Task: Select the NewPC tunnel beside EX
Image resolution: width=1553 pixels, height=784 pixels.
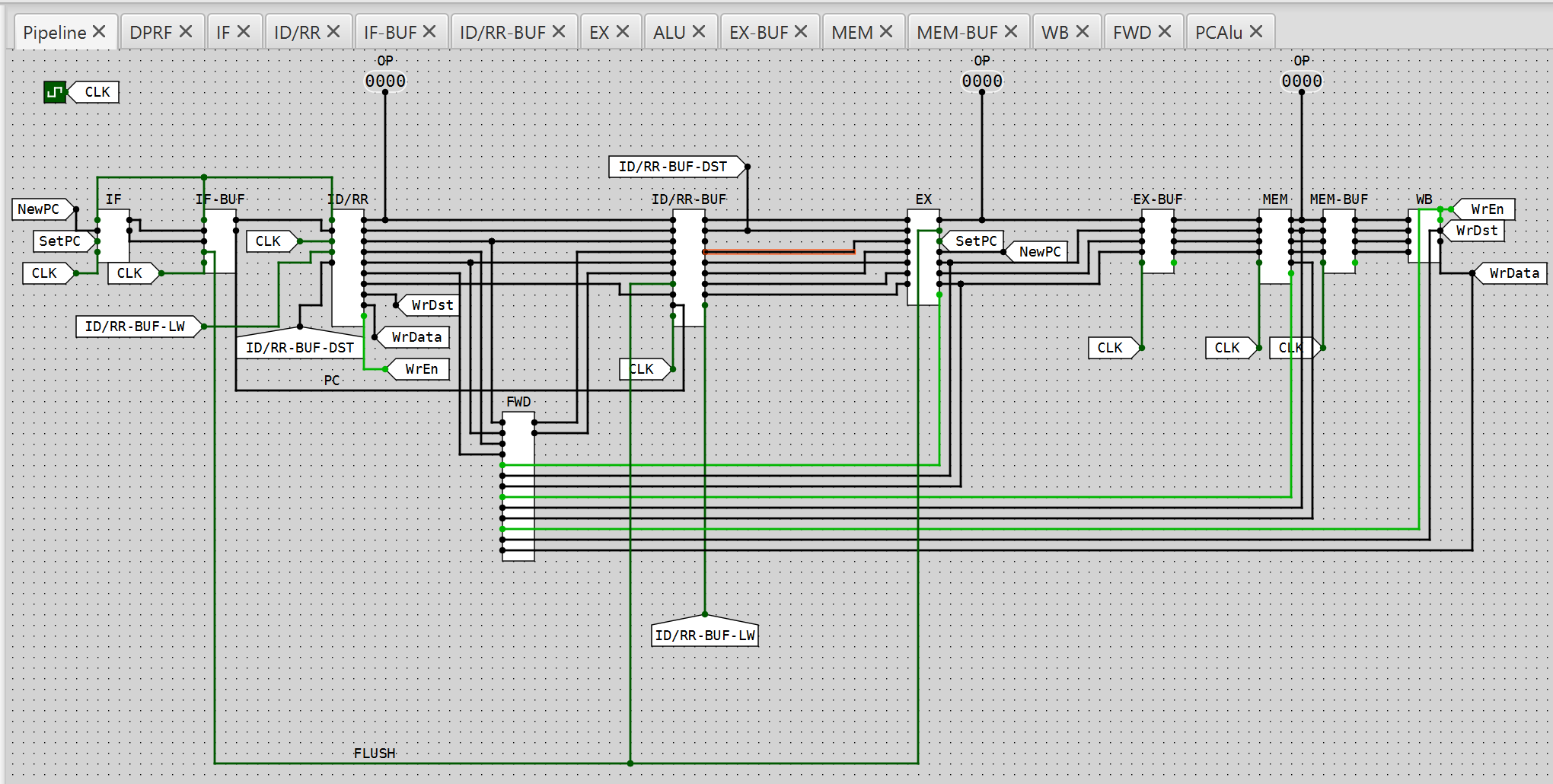Action: pos(1035,252)
